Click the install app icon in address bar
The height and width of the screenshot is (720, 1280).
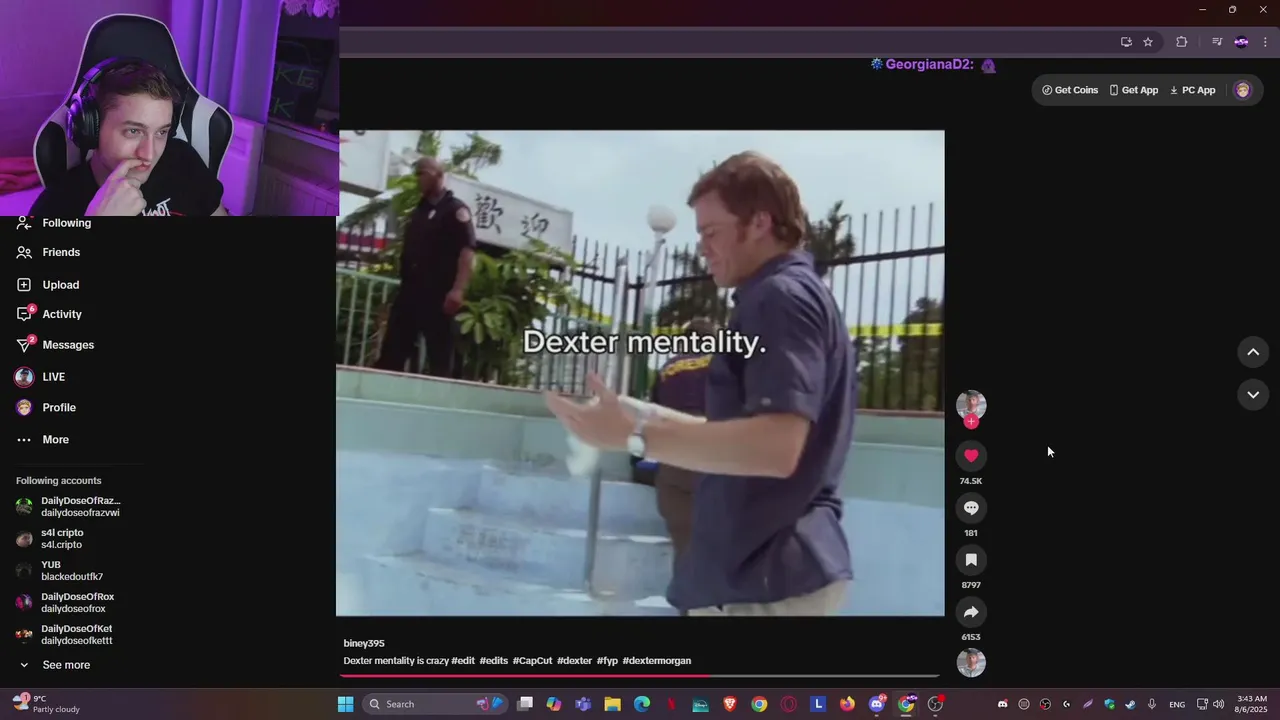click(1126, 42)
